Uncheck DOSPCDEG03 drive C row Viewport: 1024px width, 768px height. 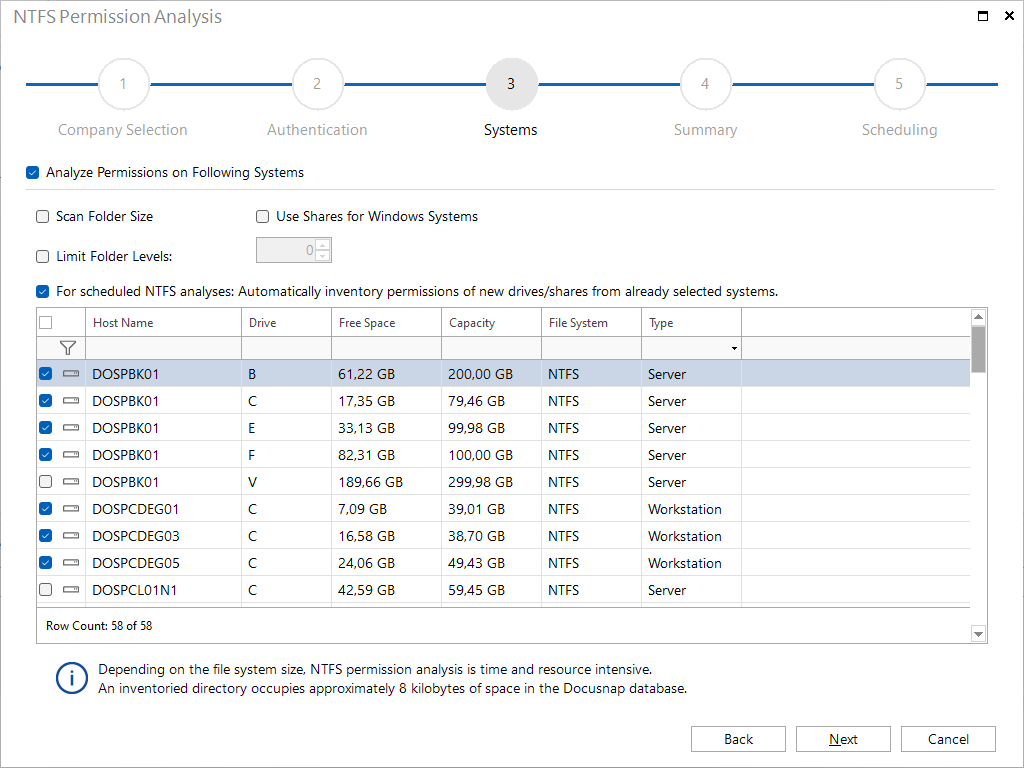[46, 536]
